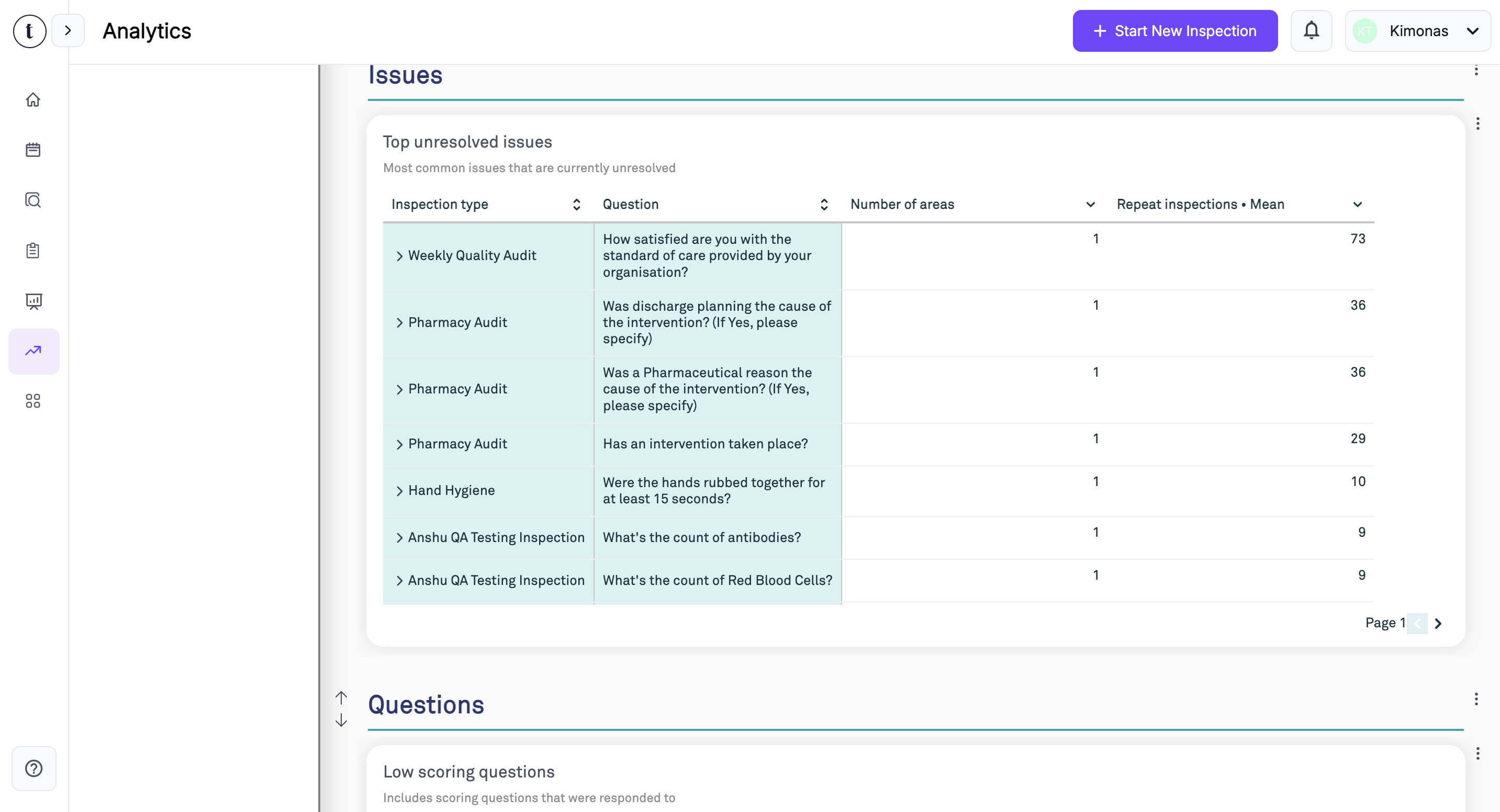The height and width of the screenshot is (812, 1500).
Task: Move the Questions section down with arrow
Action: [341, 720]
